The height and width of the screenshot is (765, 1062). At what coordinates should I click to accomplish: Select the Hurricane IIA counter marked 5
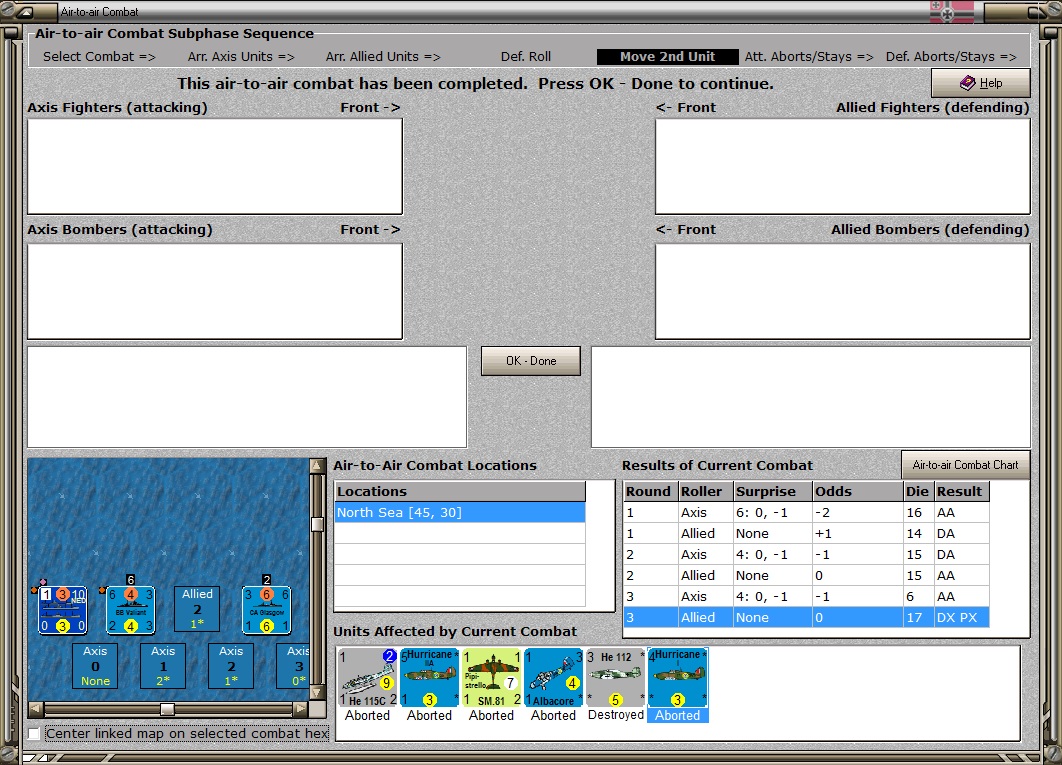click(429, 678)
